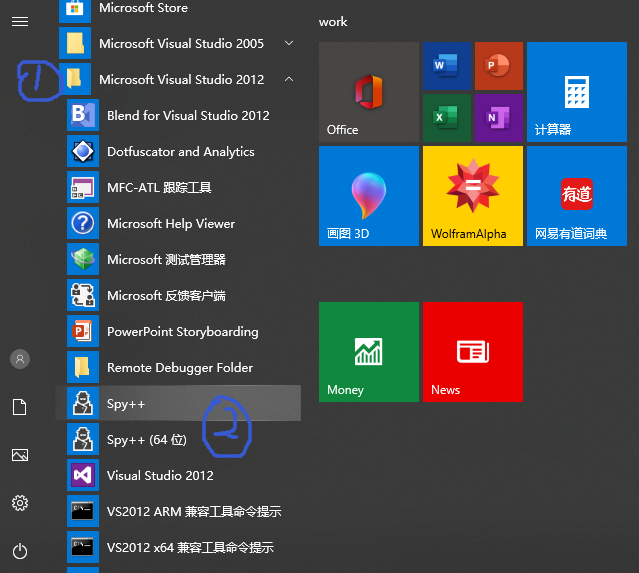This screenshot has height=573, width=639.
Task: Click the Microsoft 反馈客户端 icon
Action: click(83, 295)
